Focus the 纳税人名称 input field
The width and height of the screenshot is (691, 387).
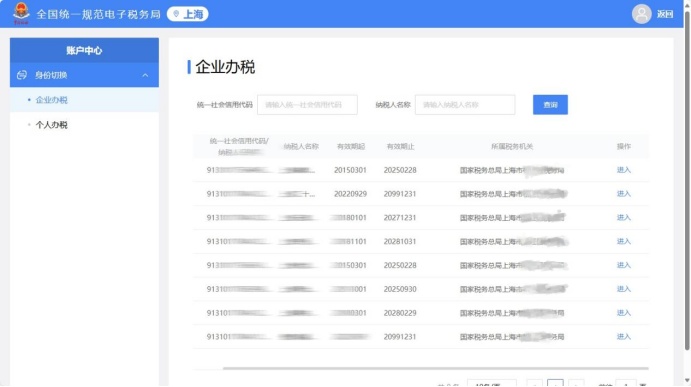click(x=465, y=105)
